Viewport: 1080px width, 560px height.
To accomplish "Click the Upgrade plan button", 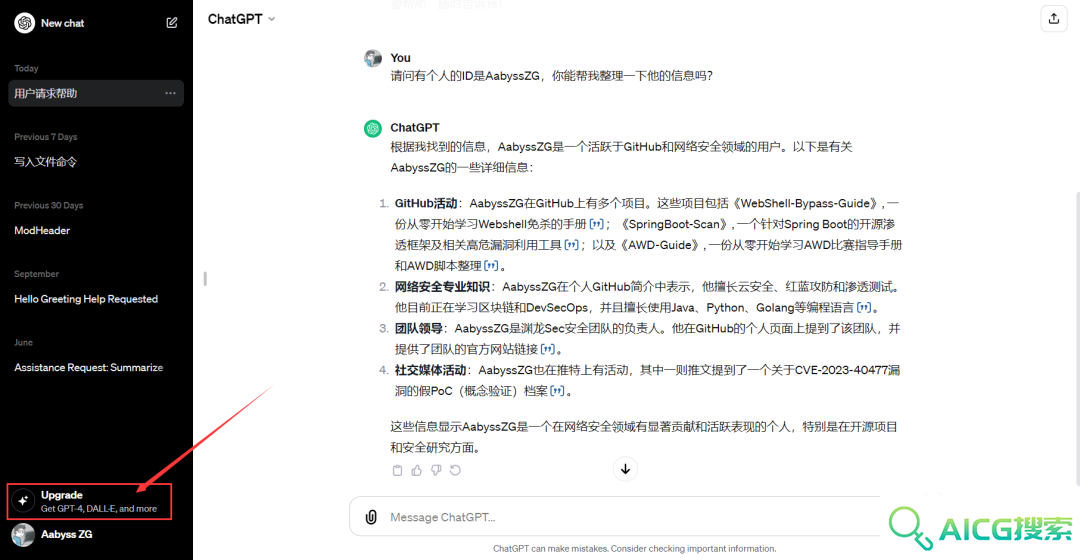I will 90,501.
